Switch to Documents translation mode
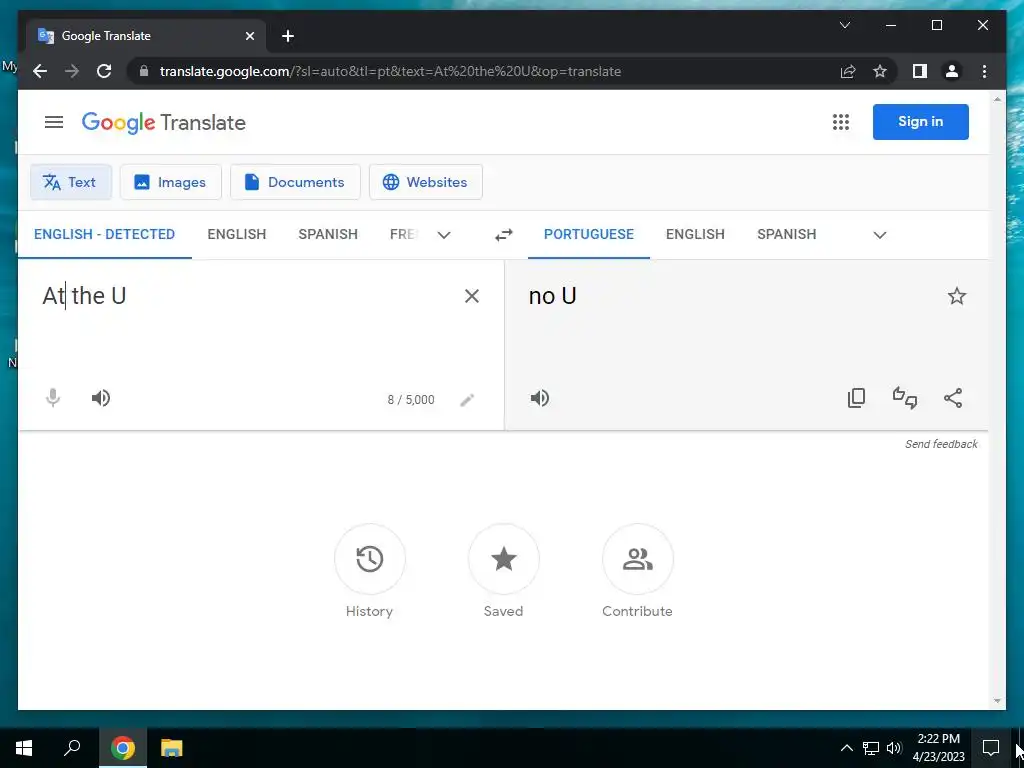 pos(295,182)
